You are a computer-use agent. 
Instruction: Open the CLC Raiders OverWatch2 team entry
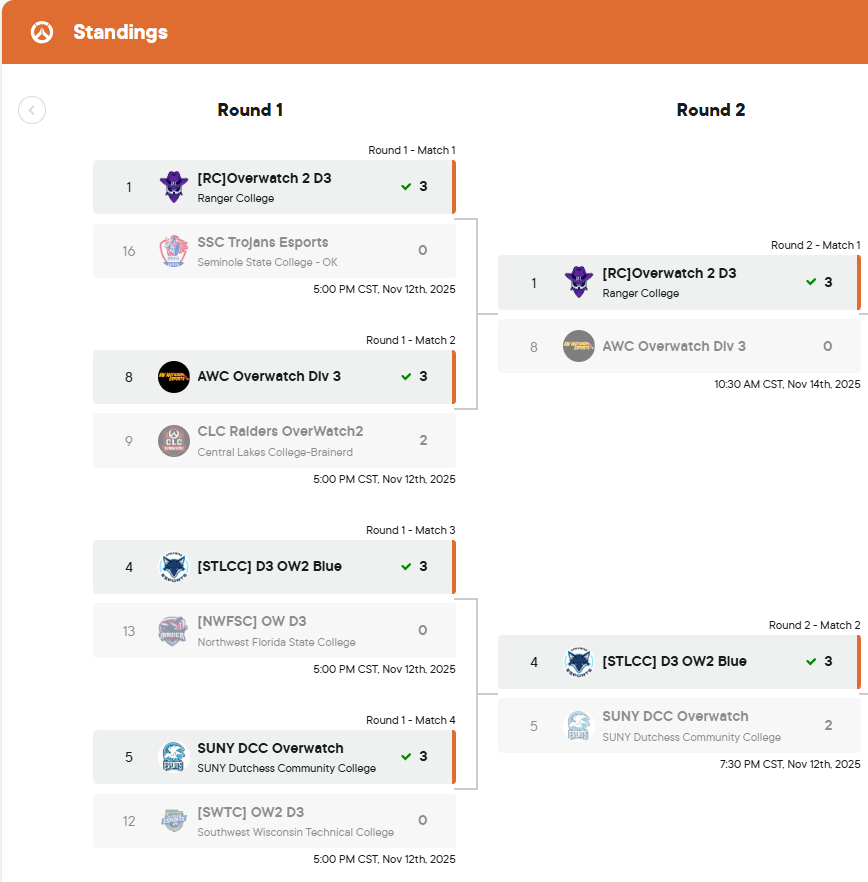point(275,440)
